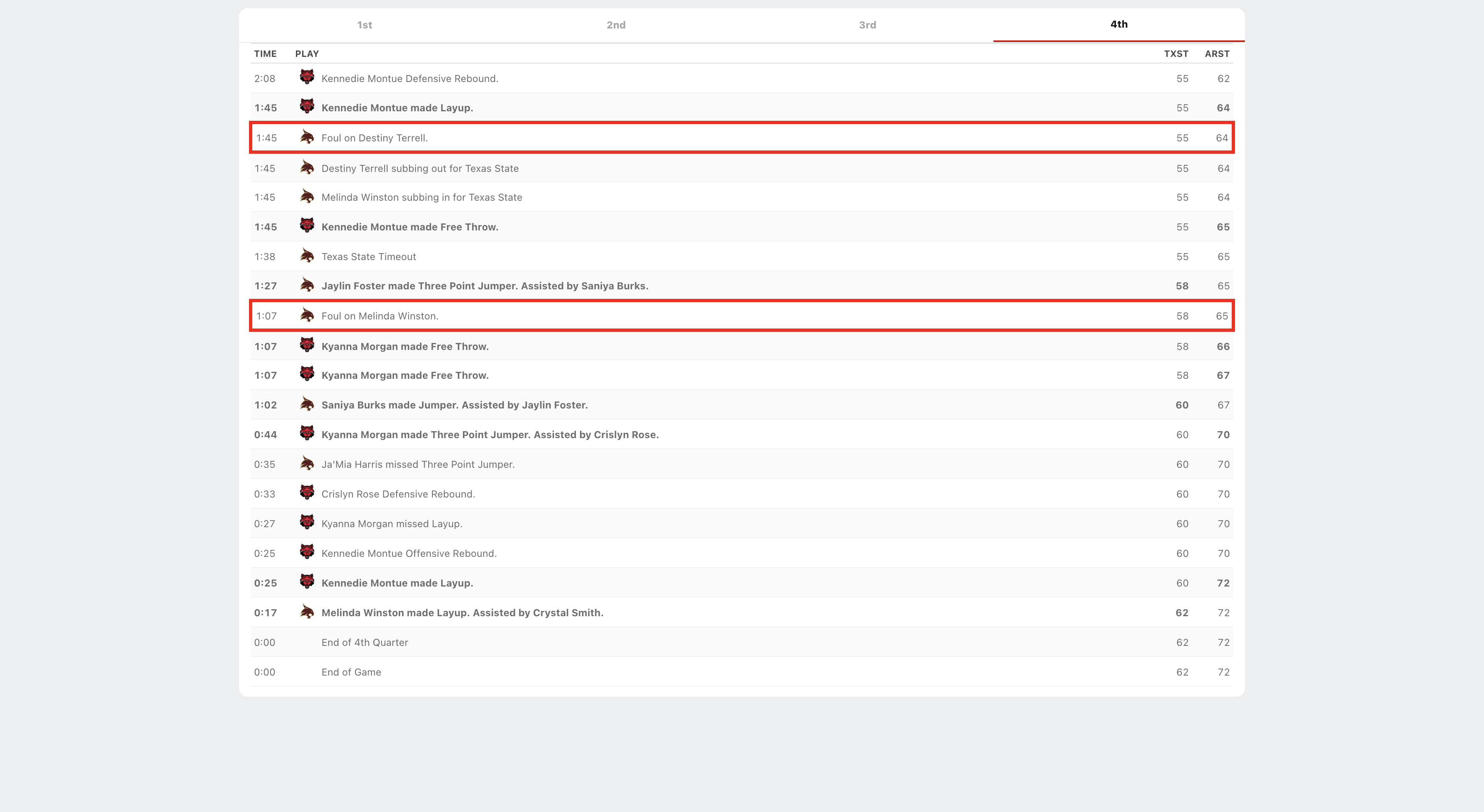Click the PLAY column header

[x=306, y=54]
